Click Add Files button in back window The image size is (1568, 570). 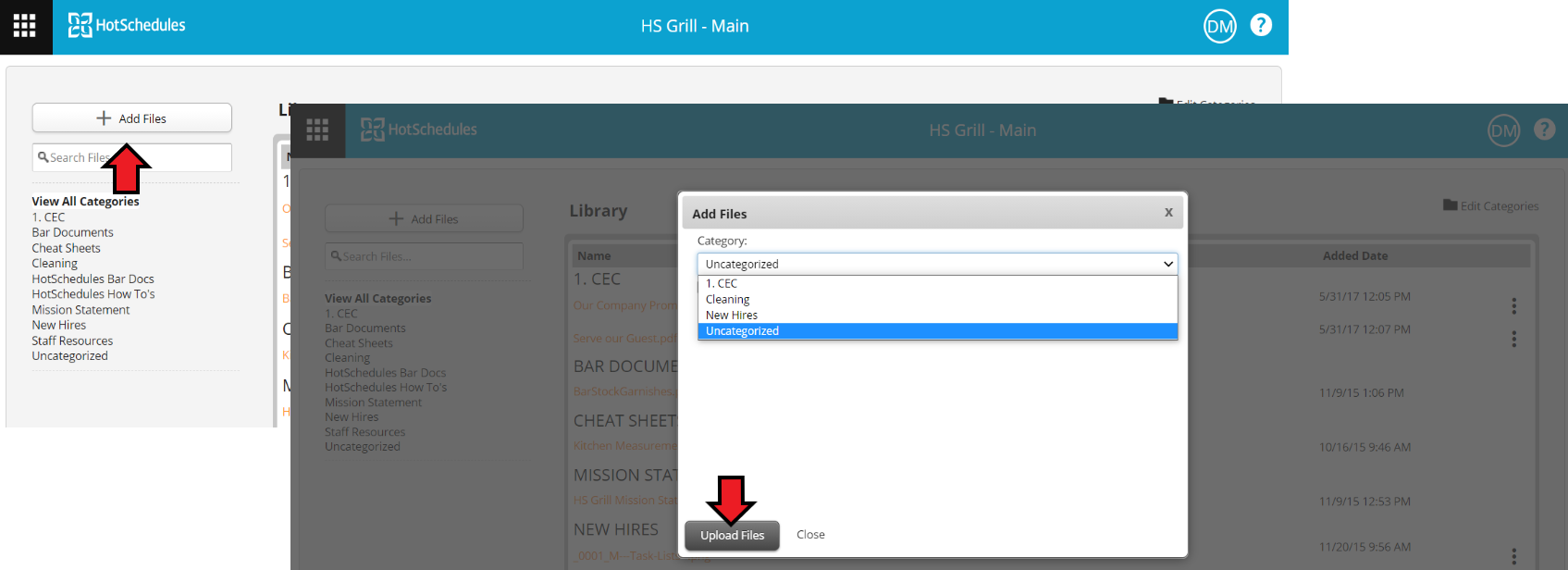132,118
